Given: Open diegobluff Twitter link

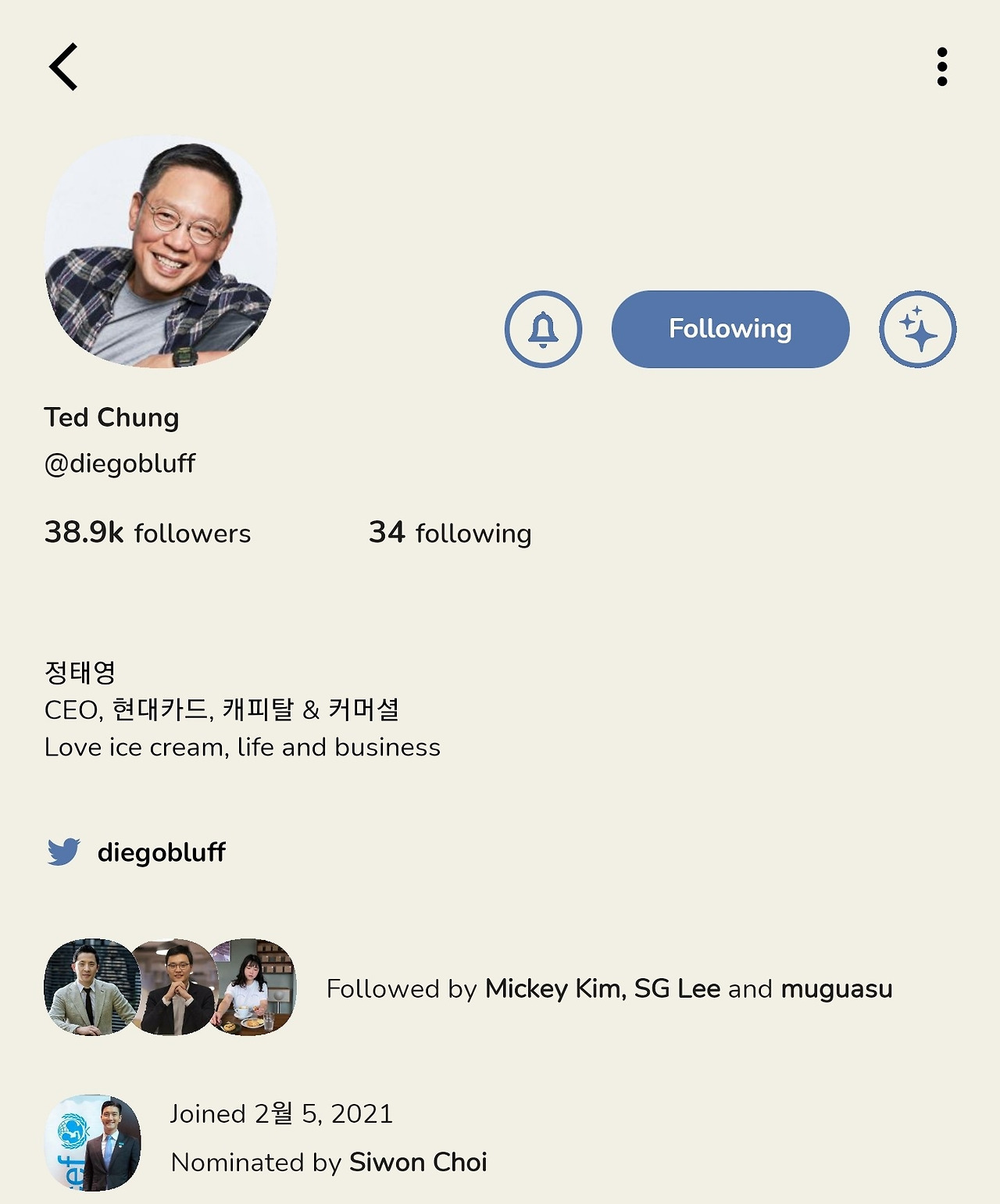Looking at the screenshot, I should tap(162, 852).
